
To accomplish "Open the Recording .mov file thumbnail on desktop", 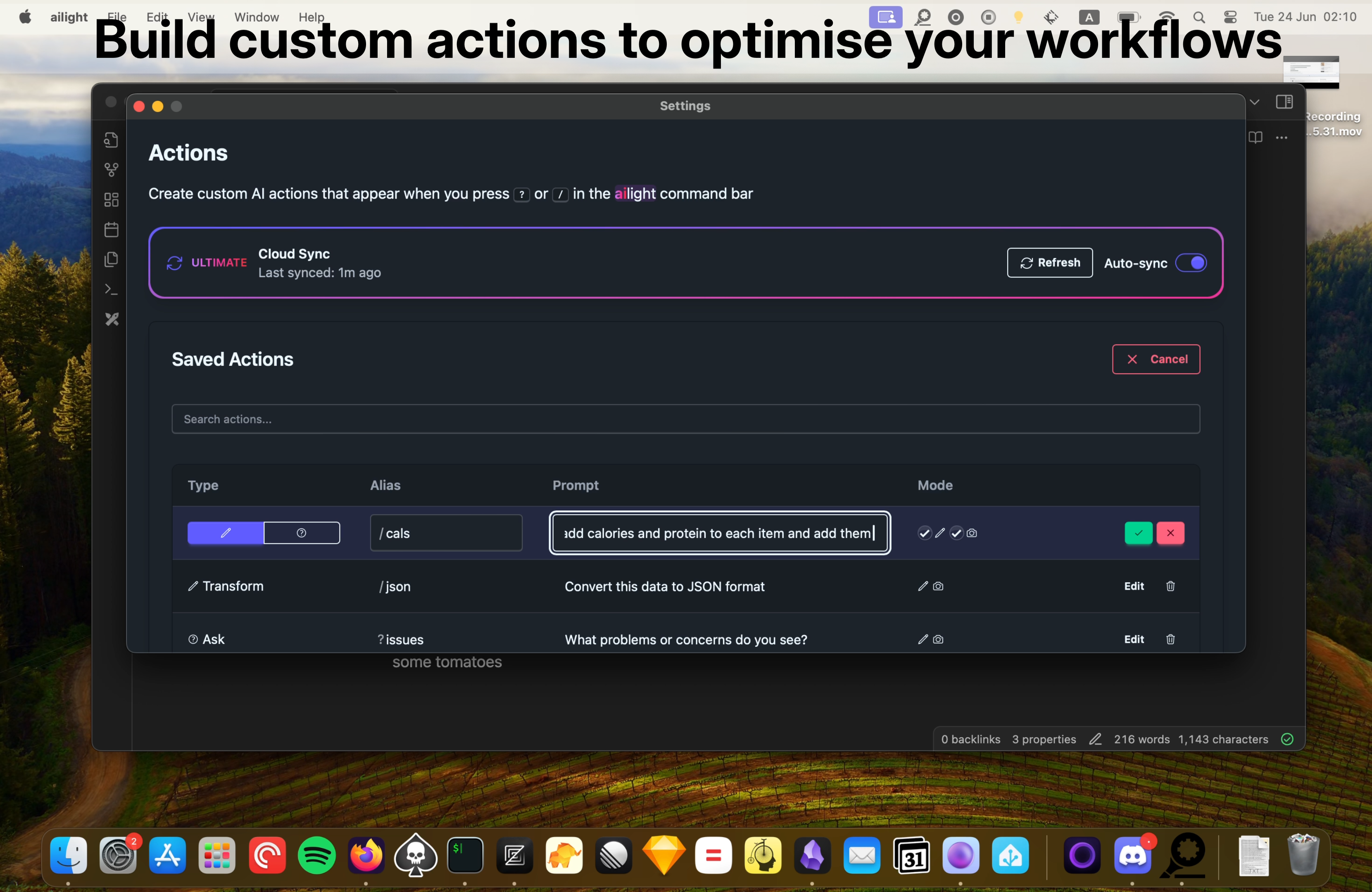I will 1311,71.
